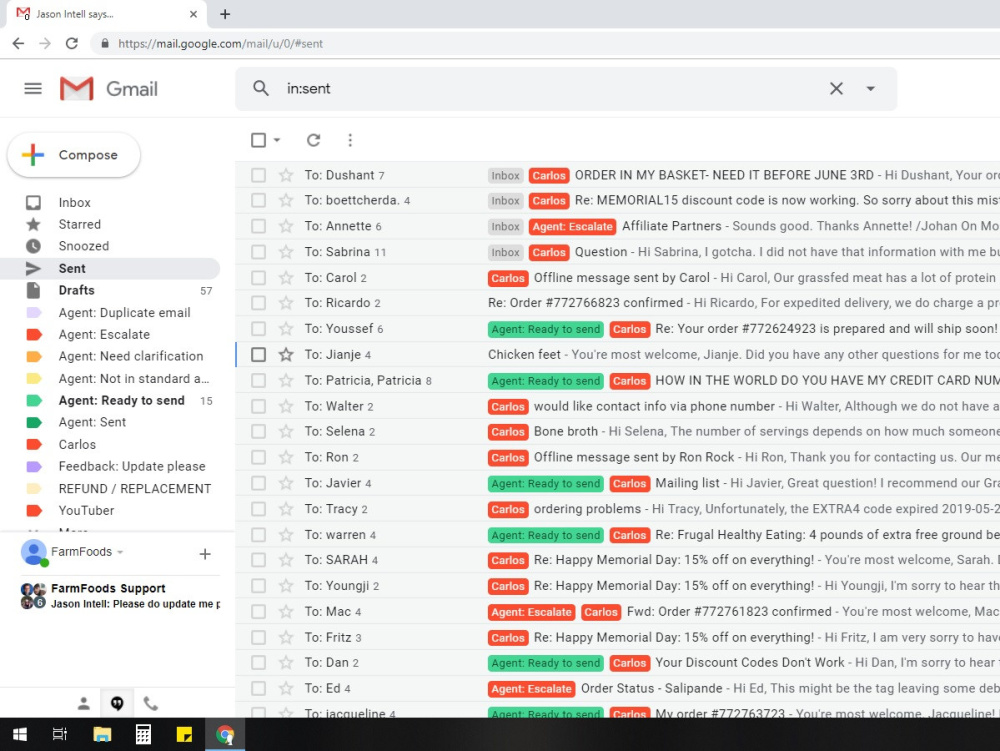Star the email to SARAH
Image resolution: width=1000 pixels, height=751 pixels.
286,560
